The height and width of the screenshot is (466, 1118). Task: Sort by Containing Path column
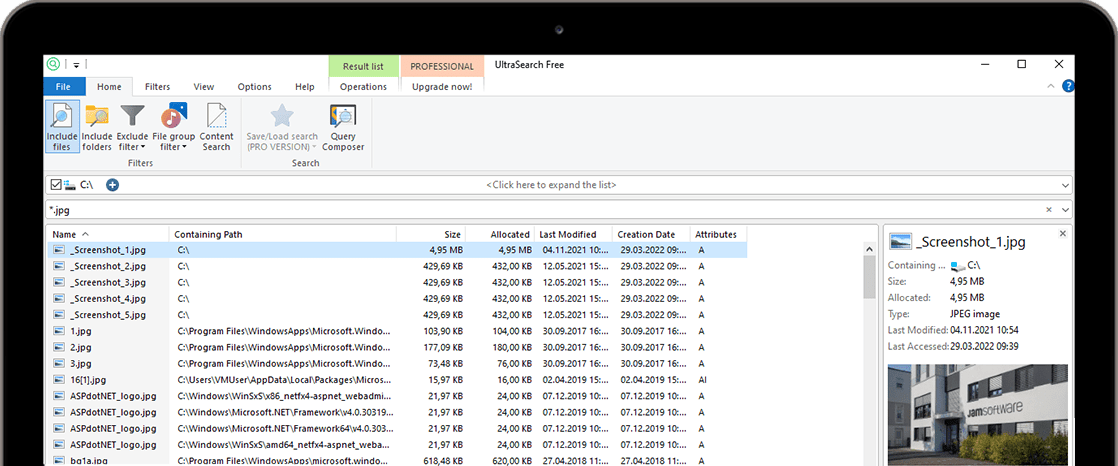point(283,234)
